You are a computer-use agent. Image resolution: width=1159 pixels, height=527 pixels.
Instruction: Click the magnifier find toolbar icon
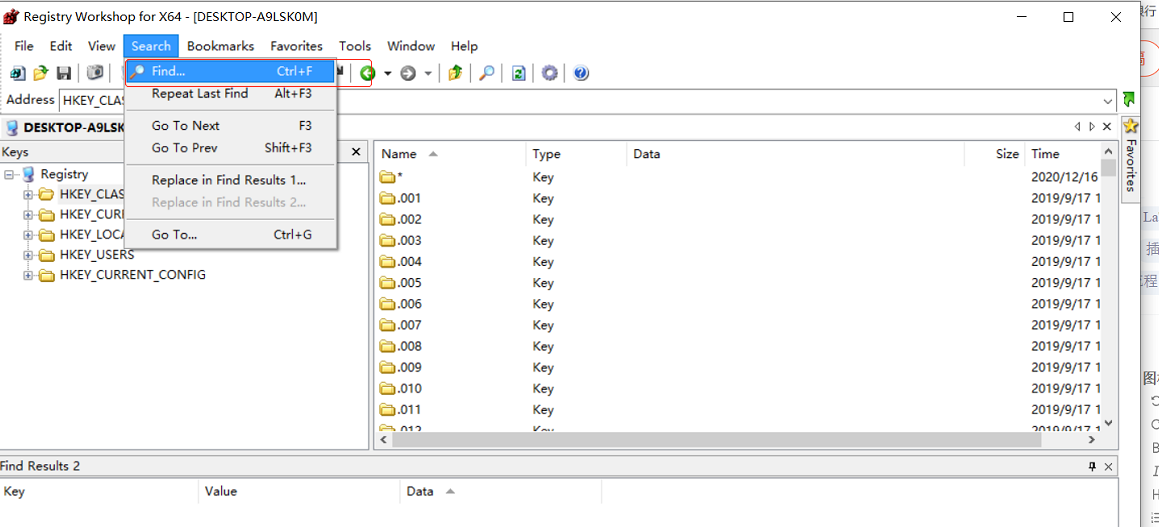(x=486, y=73)
